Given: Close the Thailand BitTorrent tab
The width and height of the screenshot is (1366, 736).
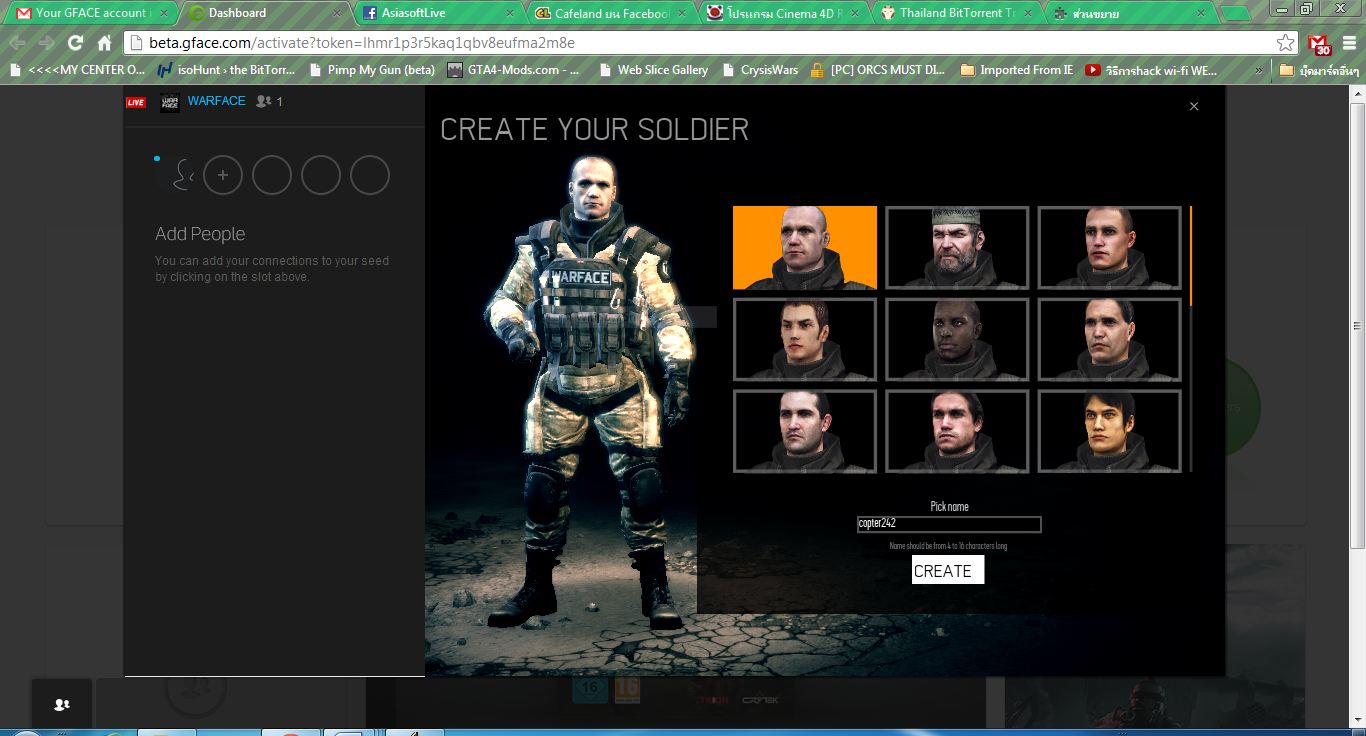Looking at the screenshot, I should click(x=1028, y=13).
